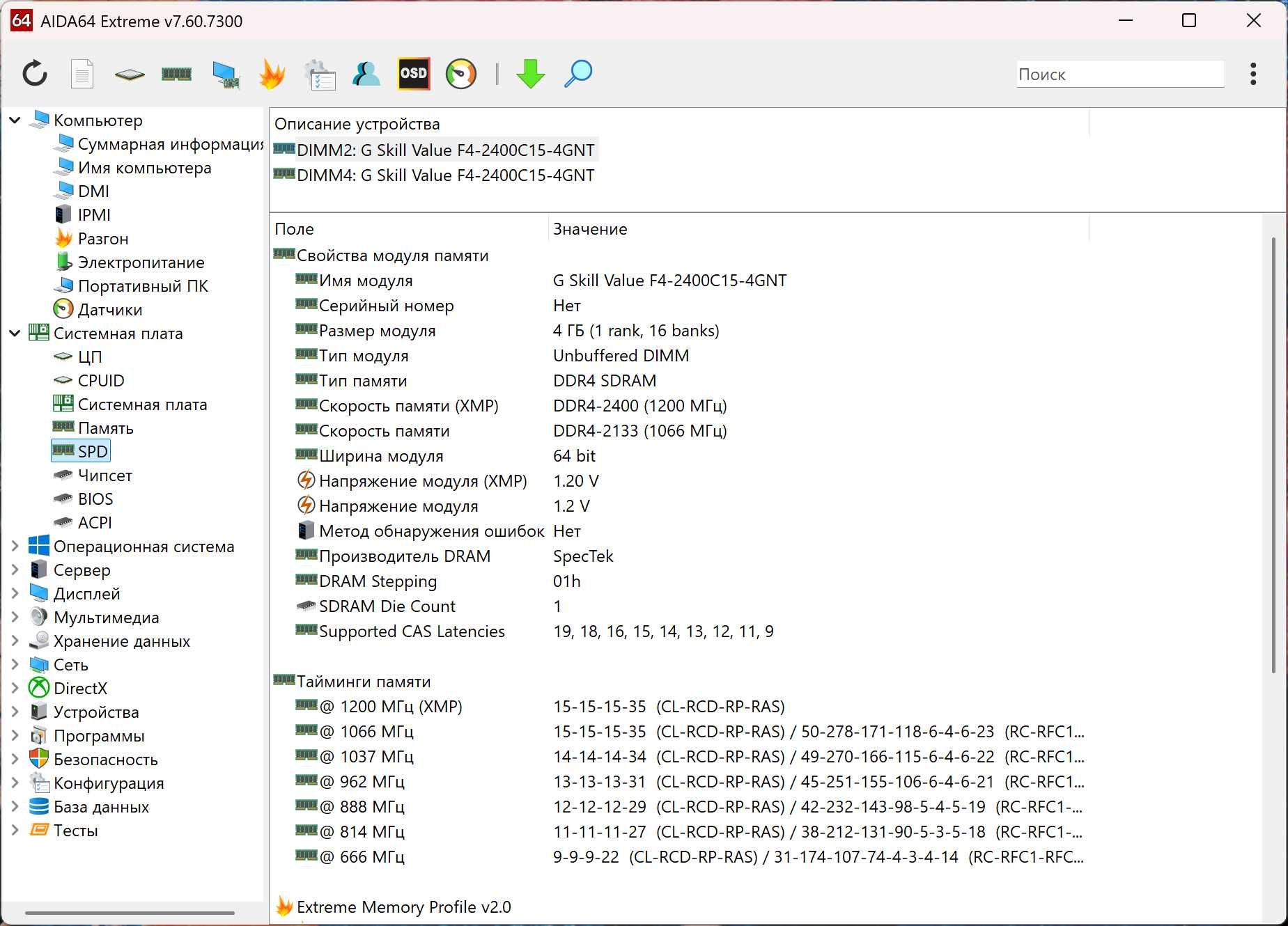Viewport: 1288px width, 926px height.
Task: Expand the Программы tree node
Action: point(15,736)
